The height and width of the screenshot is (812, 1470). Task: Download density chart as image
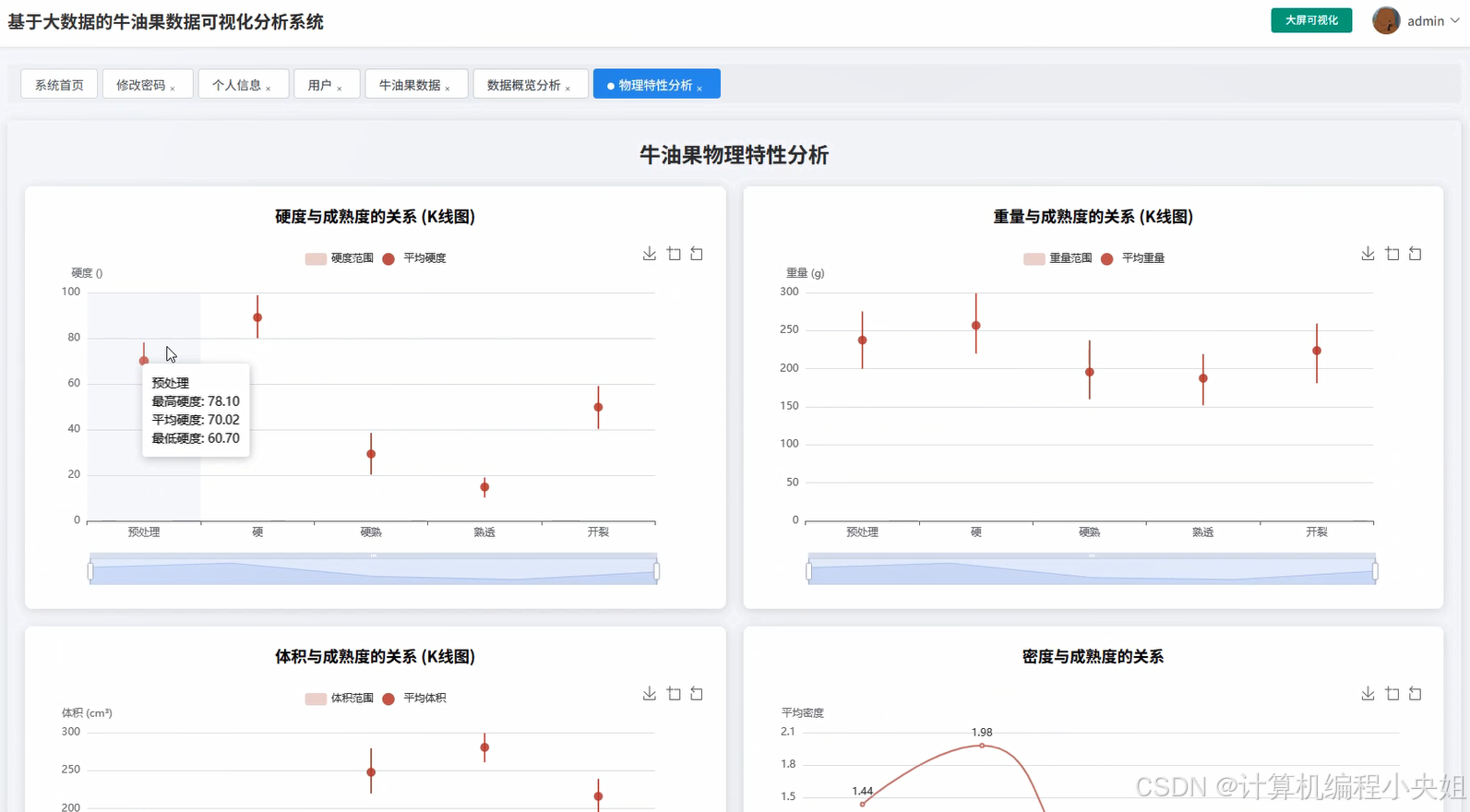1368,694
